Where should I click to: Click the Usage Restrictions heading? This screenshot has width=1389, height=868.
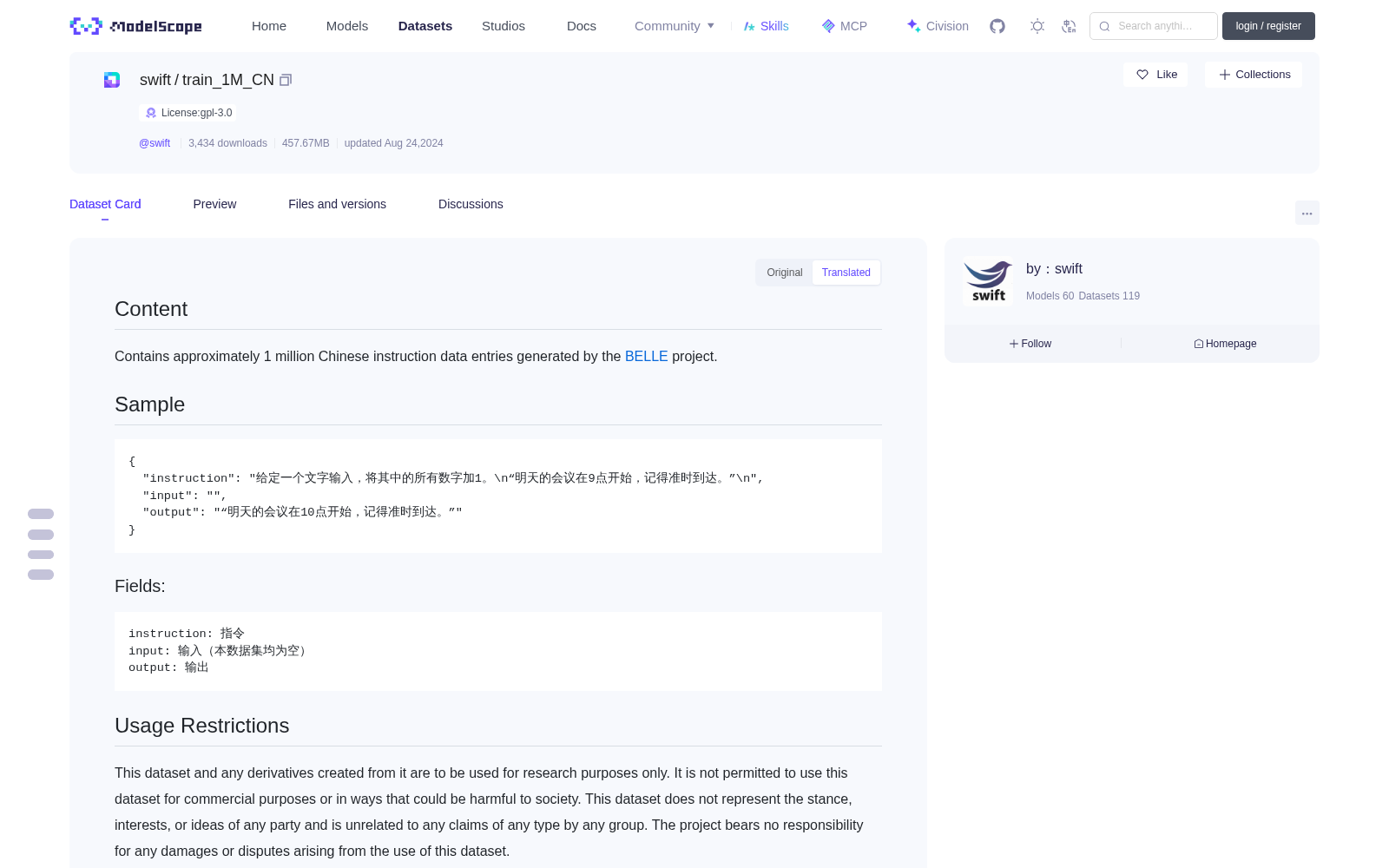(x=201, y=726)
